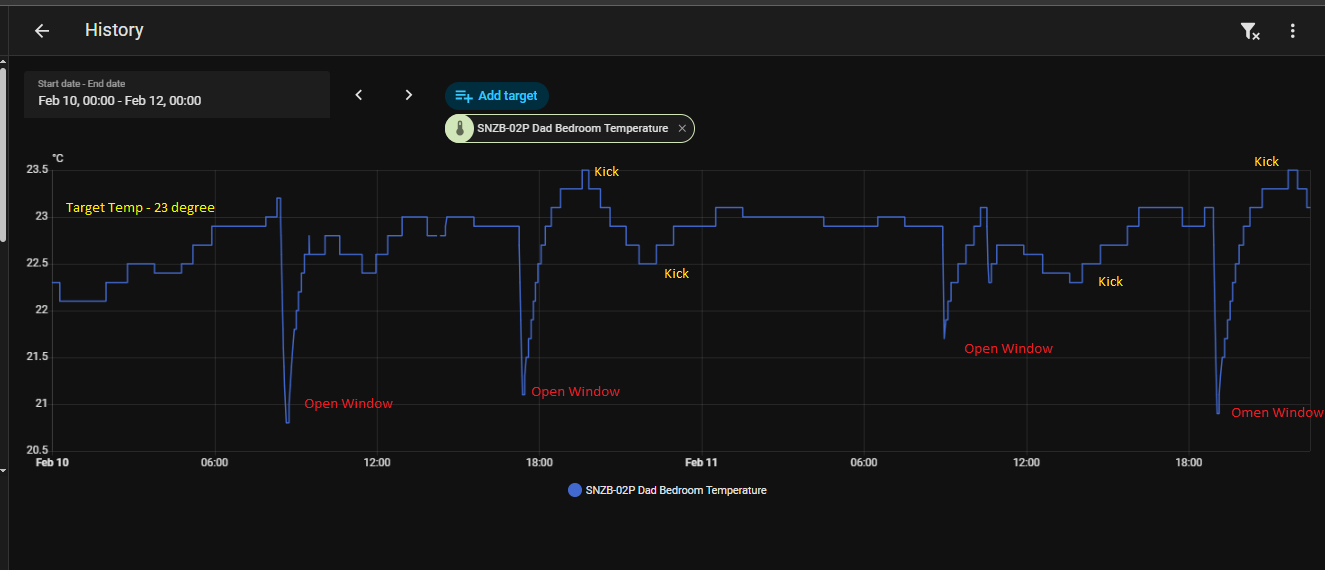The width and height of the screenshot is (1327, 570).
Task: Click the back arrow icon
Action: [42, 31]
